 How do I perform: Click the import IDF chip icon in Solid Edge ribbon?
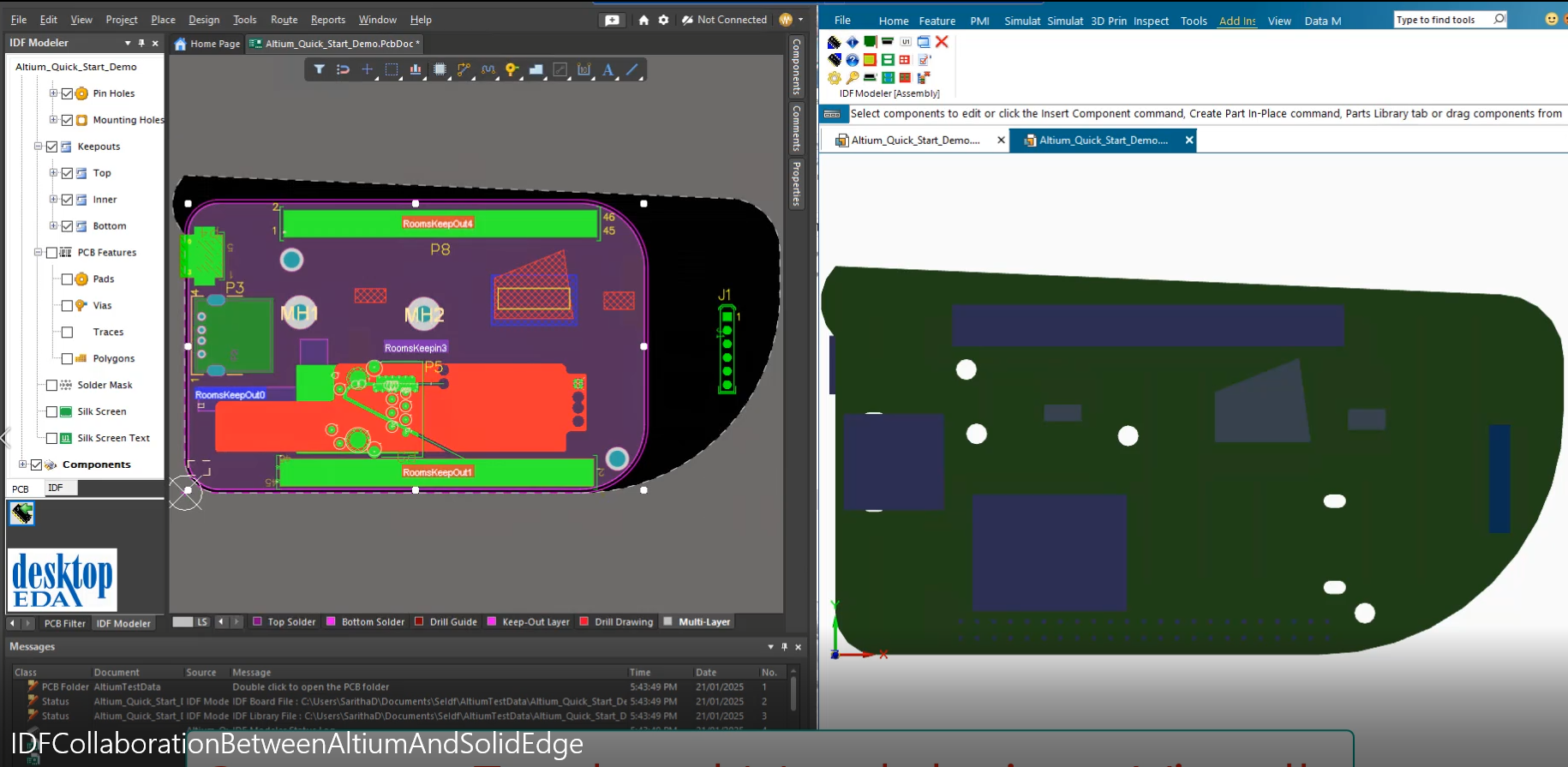point(835,41)
